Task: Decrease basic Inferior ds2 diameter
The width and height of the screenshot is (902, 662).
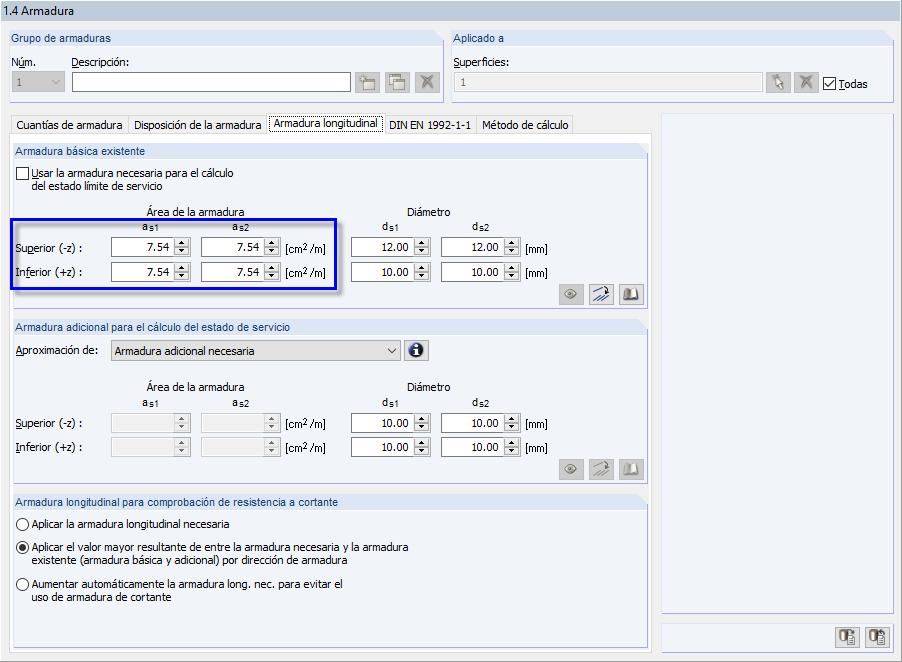Action: [x=512, y=277]
